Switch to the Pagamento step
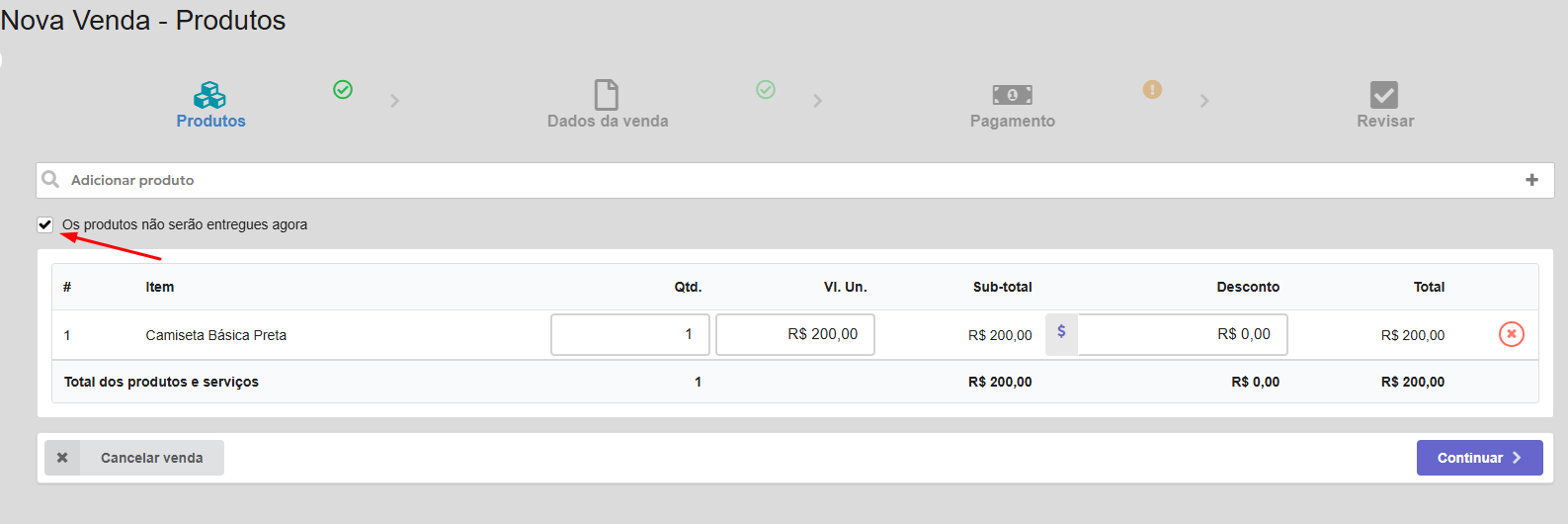The image size is (1568, 524). (x=1012, y=121)
